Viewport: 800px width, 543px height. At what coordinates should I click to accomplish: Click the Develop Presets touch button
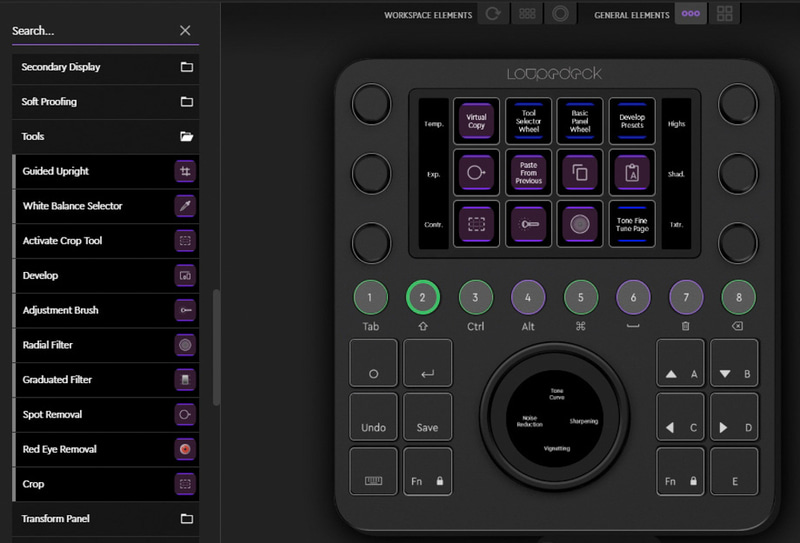point(632,121)
